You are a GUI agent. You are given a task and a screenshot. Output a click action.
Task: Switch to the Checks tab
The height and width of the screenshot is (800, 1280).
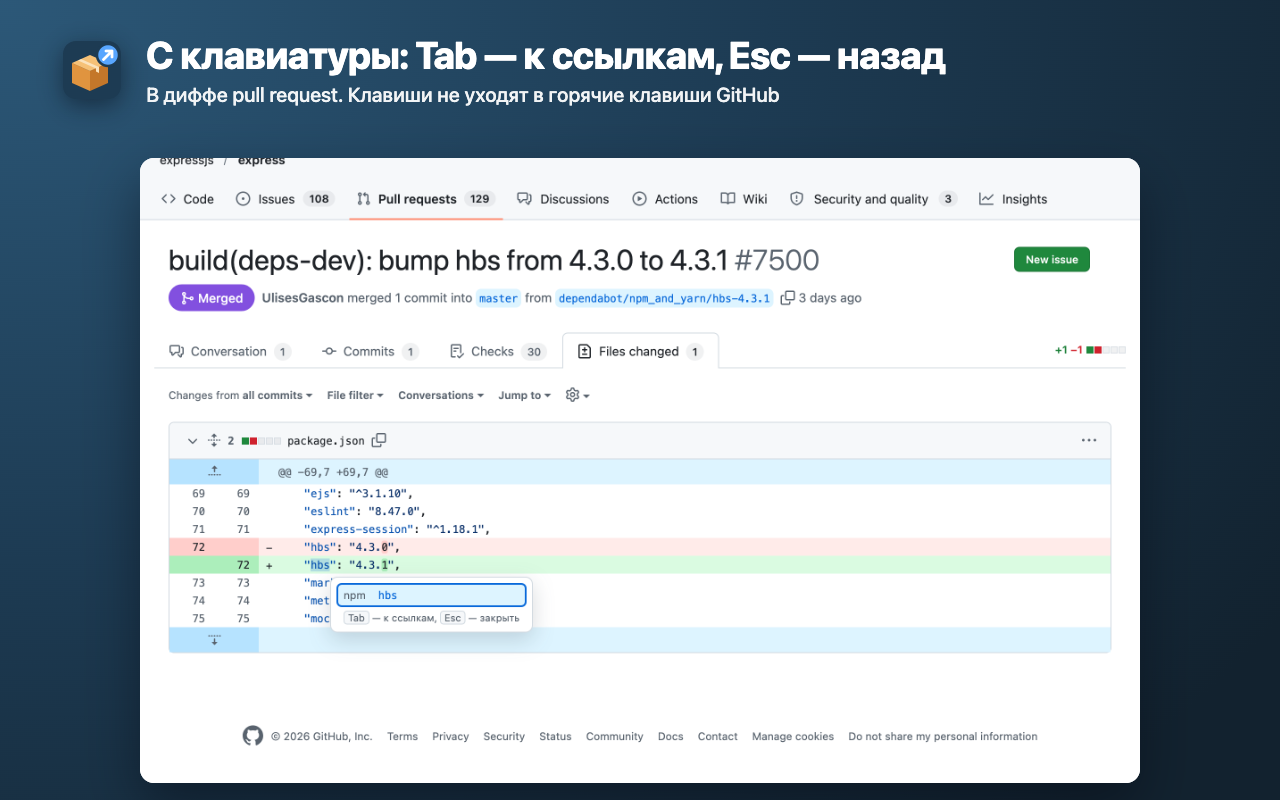point(497,351)
